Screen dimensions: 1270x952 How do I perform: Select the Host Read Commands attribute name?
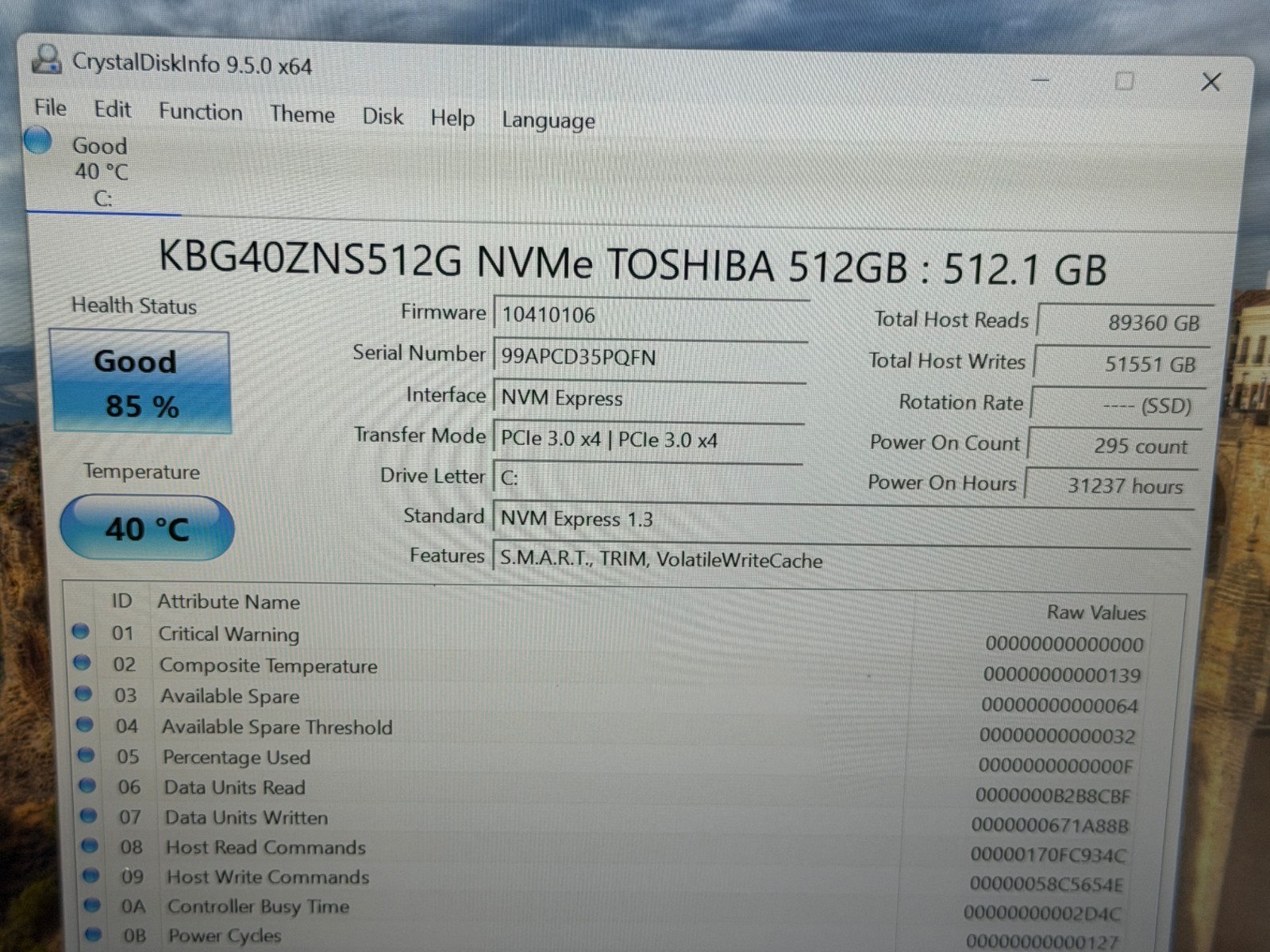pyautogui.click(x=266, y=847)
